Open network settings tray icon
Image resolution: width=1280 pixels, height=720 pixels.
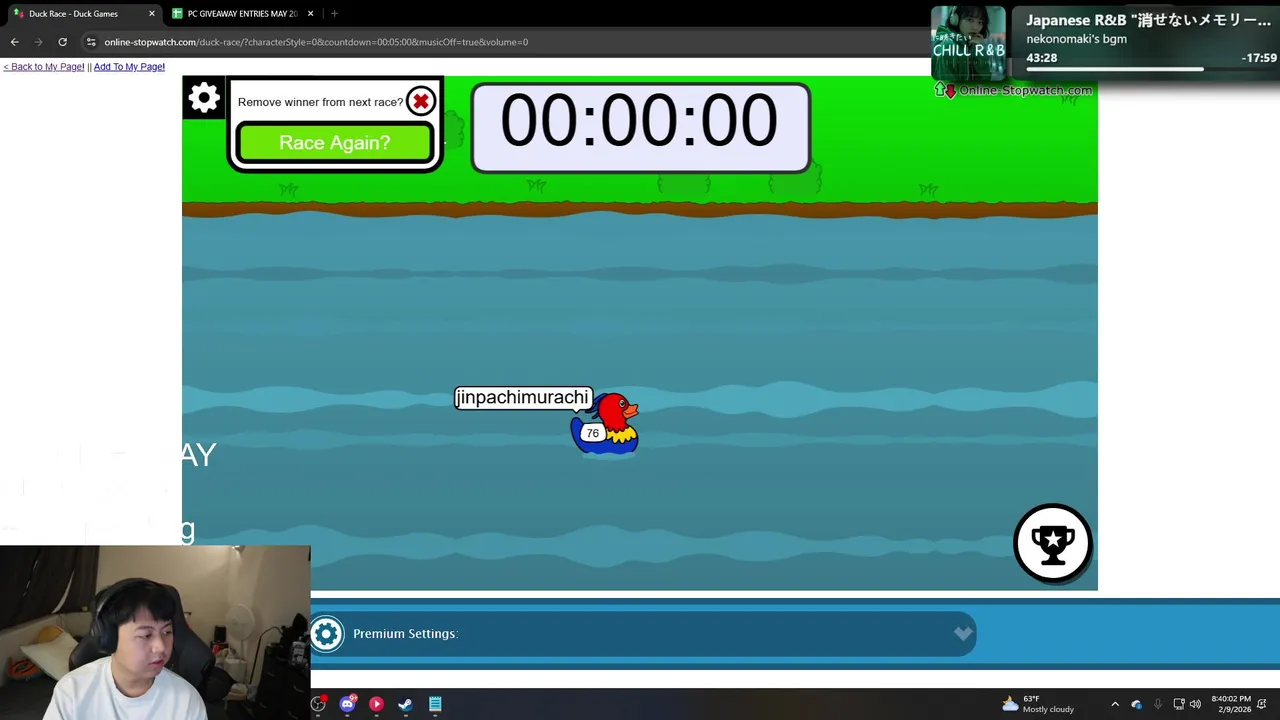[x=1178, y=704]
